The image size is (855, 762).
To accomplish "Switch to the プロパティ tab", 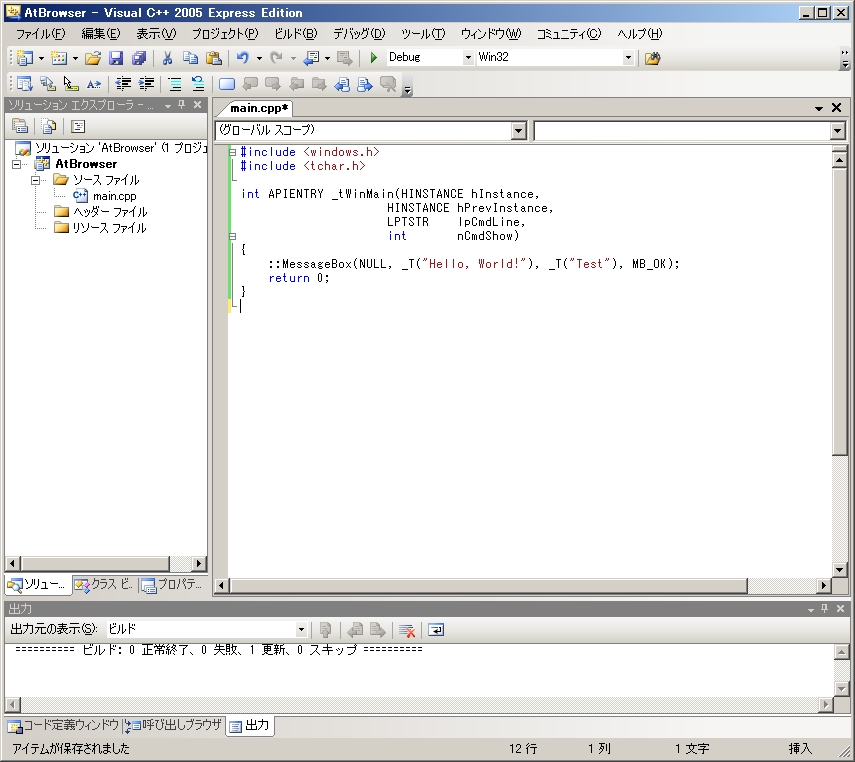I will click(x=172, y=585).
